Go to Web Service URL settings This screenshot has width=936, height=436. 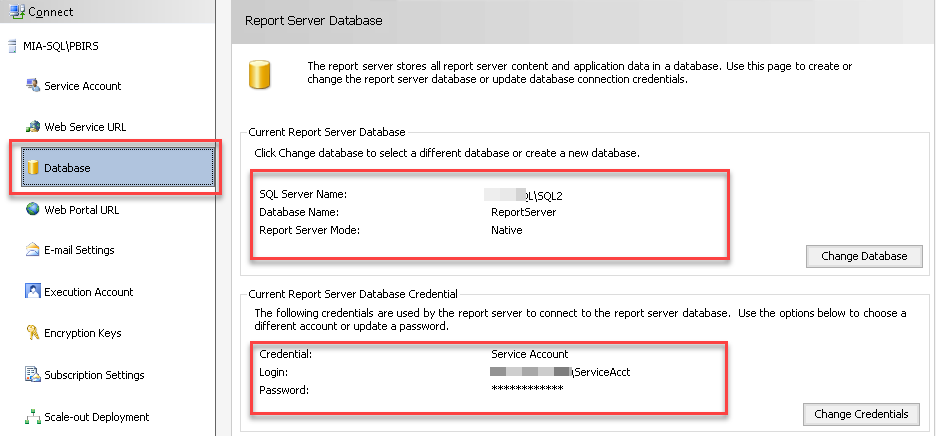pos(85,127)
